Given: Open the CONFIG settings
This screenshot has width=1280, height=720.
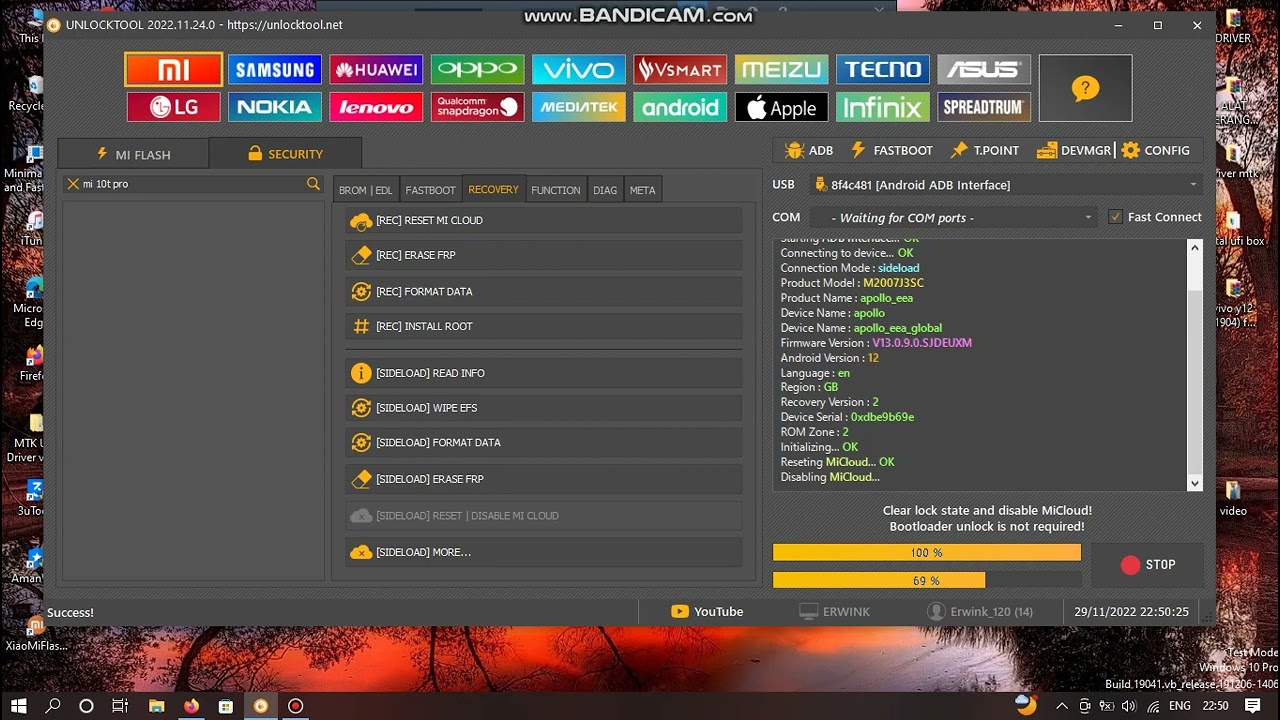Looking at the screenshot, I should pyautogui.click(x=1156, y=150).
